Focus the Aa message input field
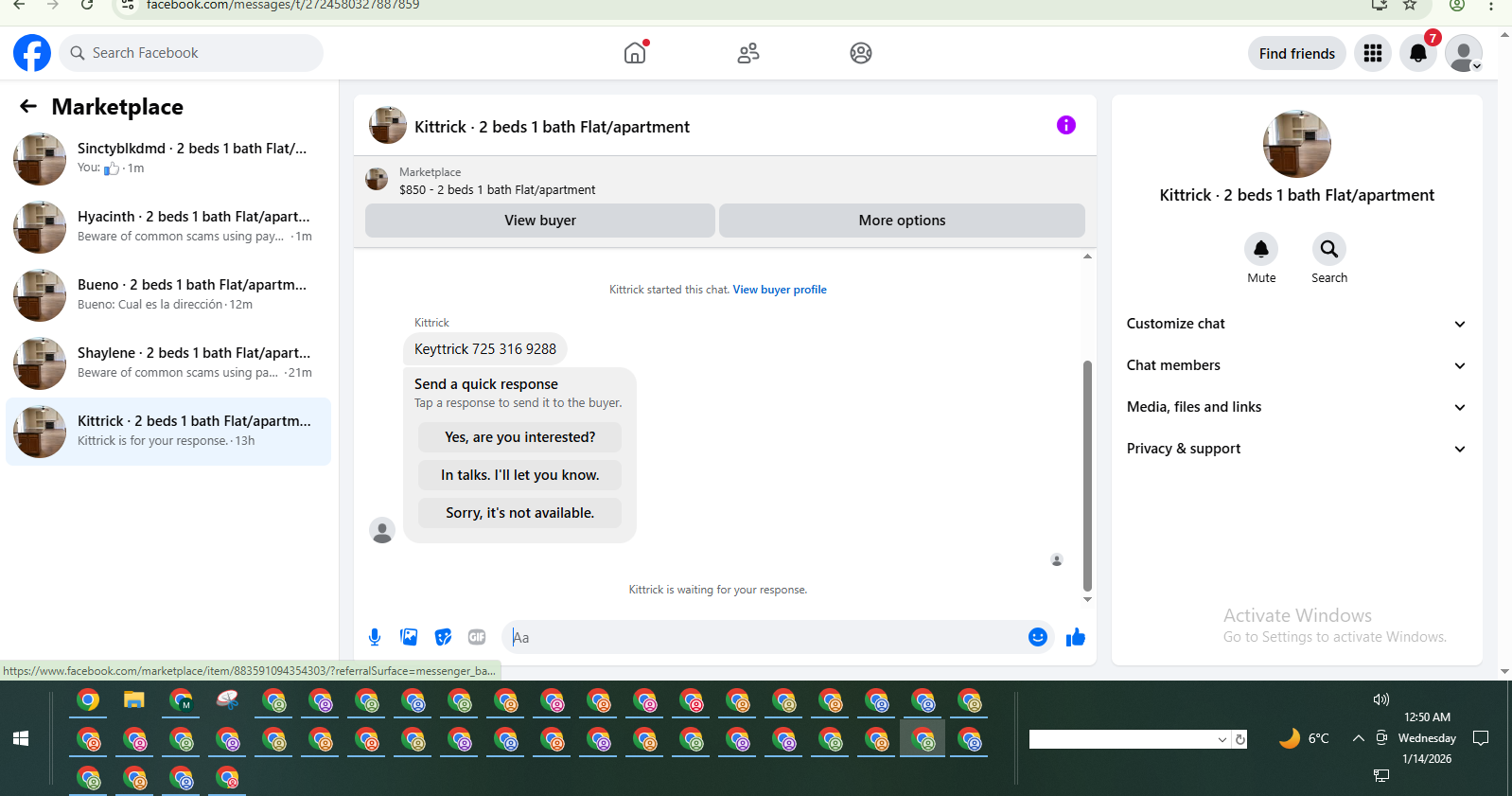 pyautogui.click(x=766, y=637)
